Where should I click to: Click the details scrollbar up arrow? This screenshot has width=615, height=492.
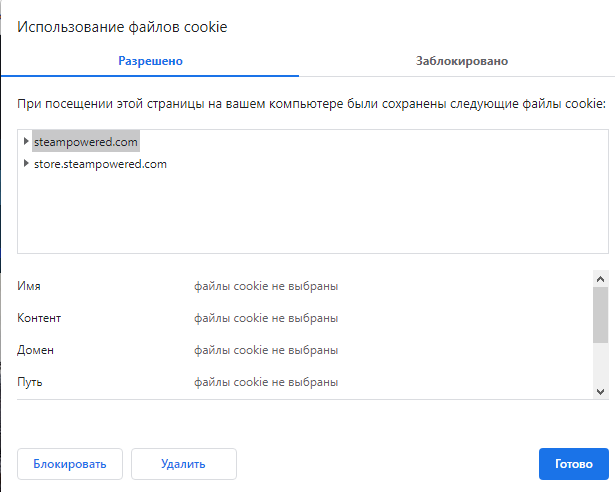pos(600,280)
